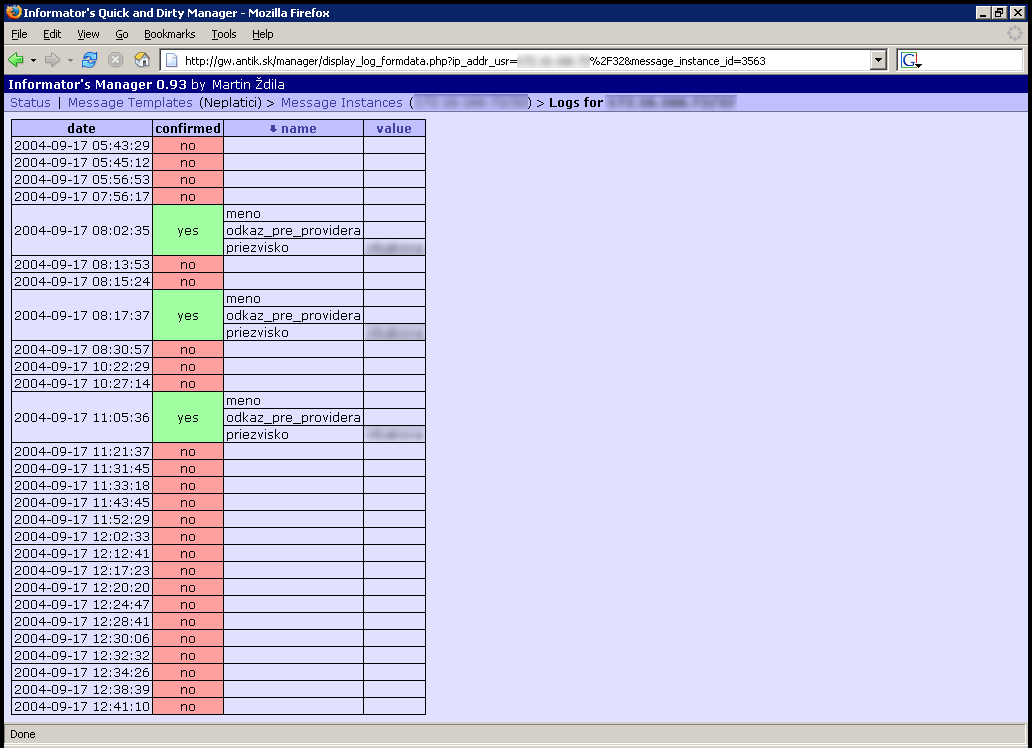The width and height of the screenshot is (1032, 748).
Task: Open the Back button history dropdown arrow
Action: 33,60
